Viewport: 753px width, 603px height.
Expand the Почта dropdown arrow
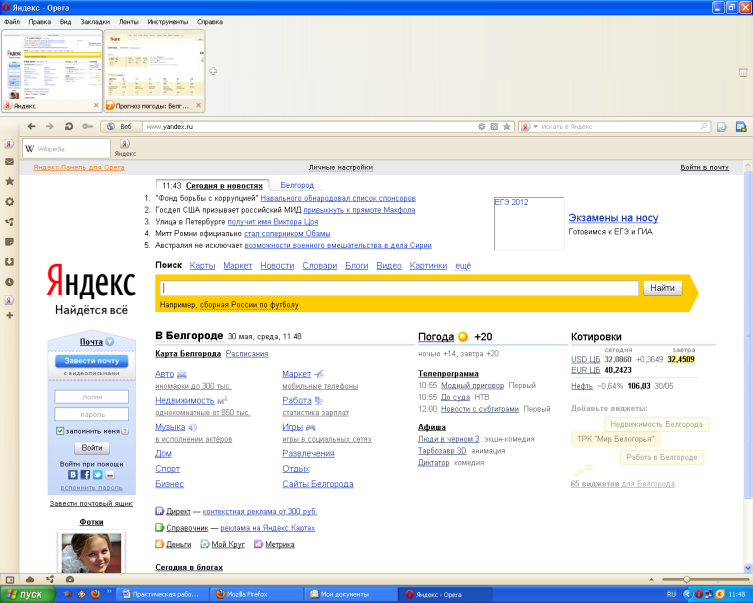(109, 341)
